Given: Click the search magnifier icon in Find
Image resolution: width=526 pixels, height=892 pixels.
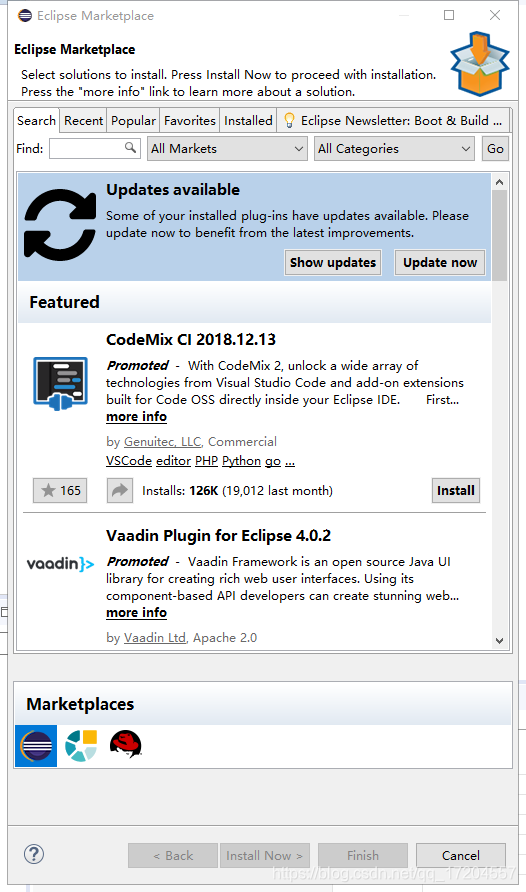Looking at the screenshot, I should coord(131,148).
